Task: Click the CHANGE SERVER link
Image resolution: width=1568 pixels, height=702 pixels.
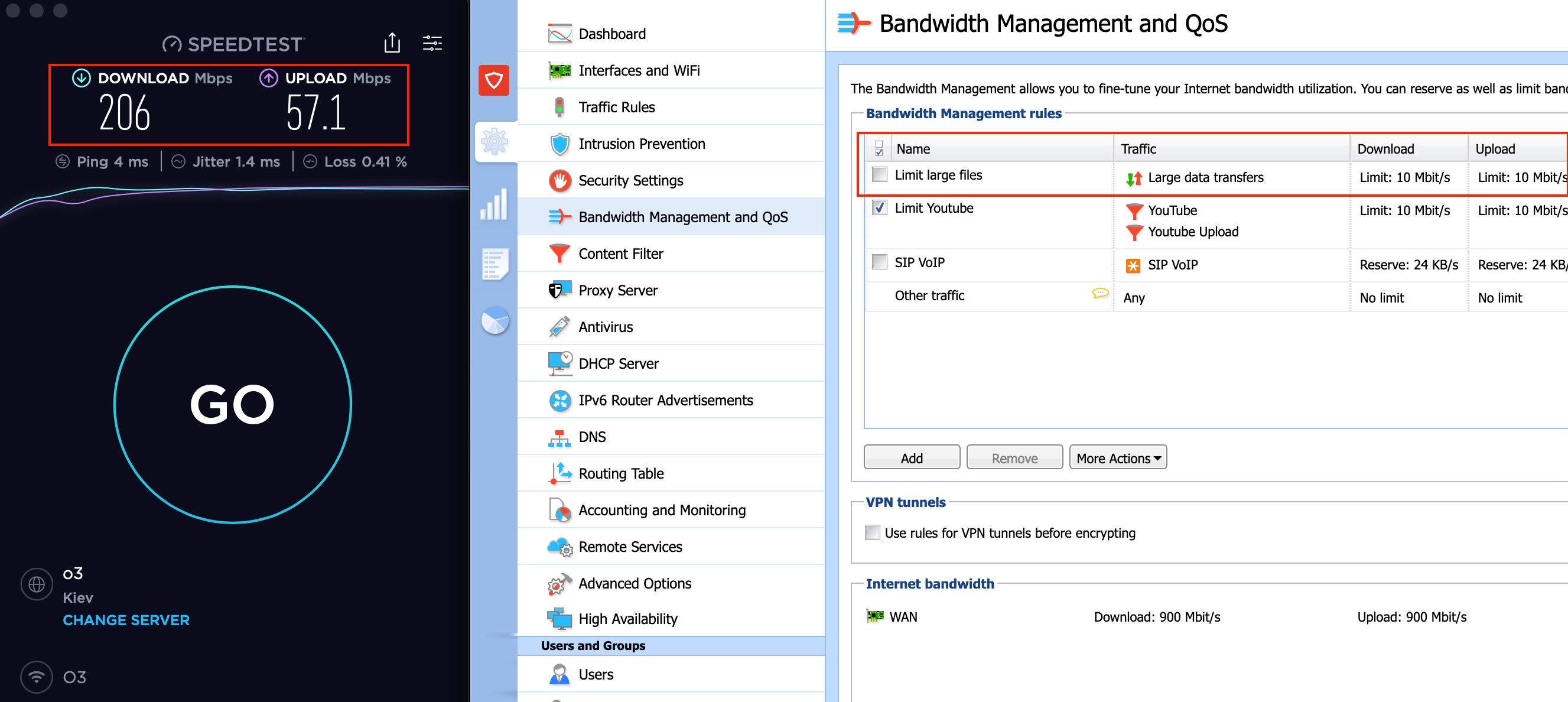Action: 126,620
